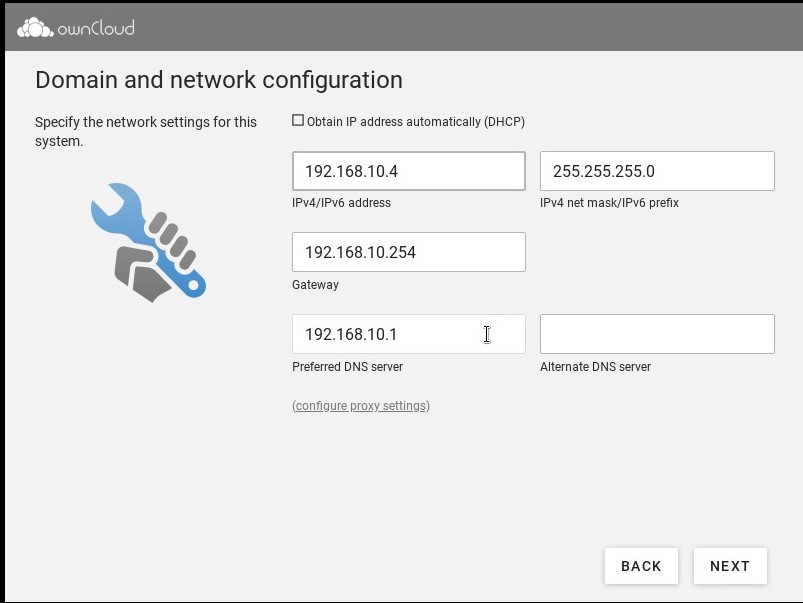This screenshot has width=803, height=603.
Task: Focus the IPv4/IPv6 address field
Action: click(408, 171)
